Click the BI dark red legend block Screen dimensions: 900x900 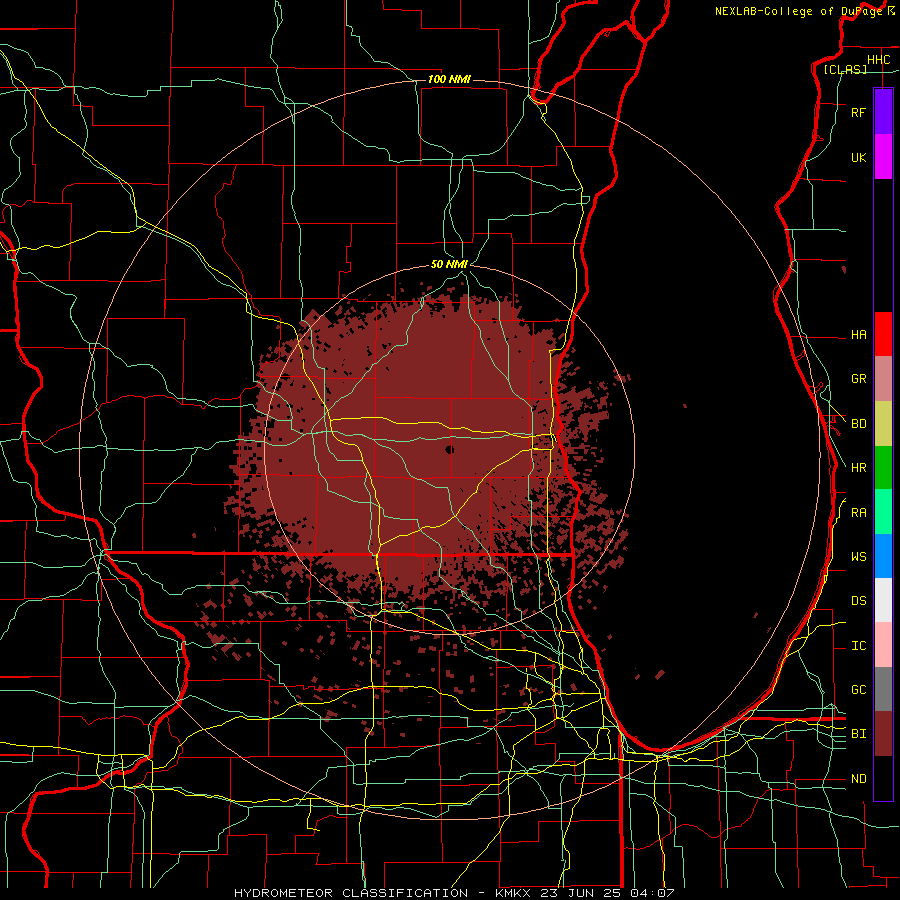point(883,734)
